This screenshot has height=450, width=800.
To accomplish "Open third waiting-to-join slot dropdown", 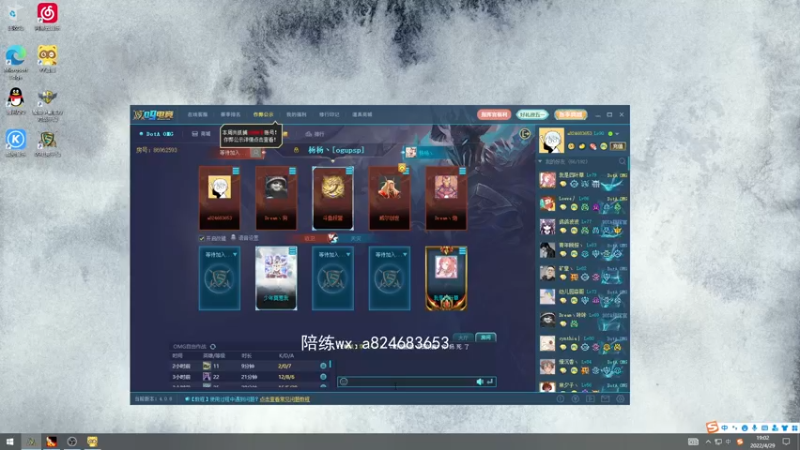I will [x=348, y=254].
